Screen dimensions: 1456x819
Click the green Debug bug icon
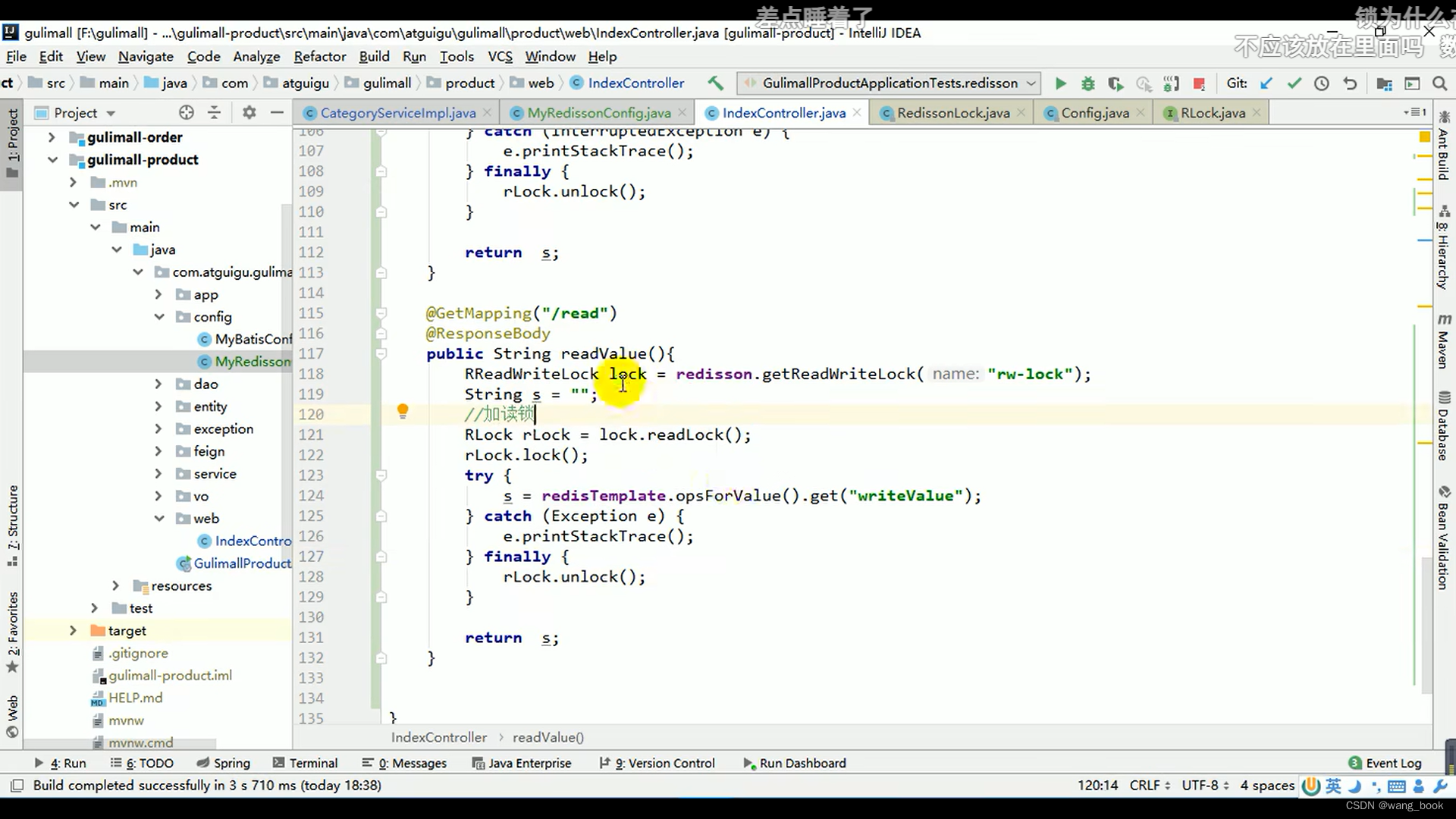pos(1087,83)
